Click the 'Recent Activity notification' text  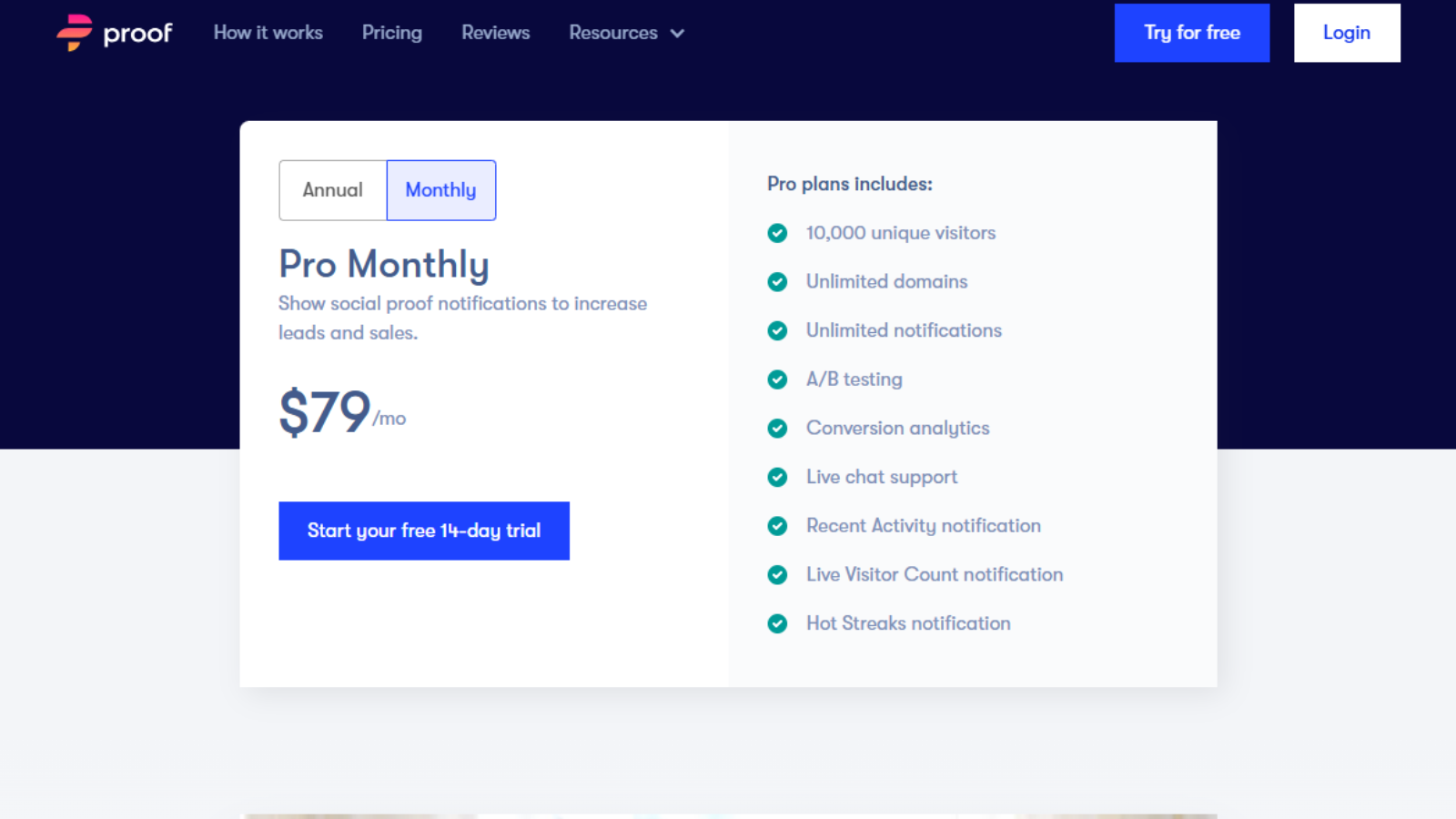(x=924, y=526)
